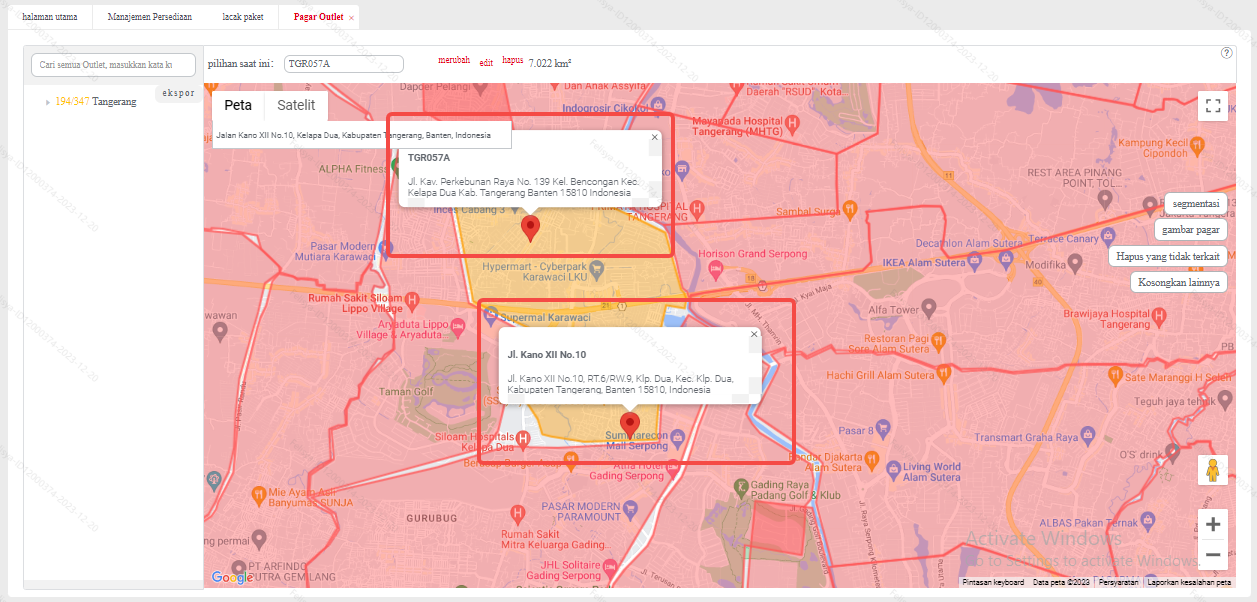This screenshot has height=602, width=1257.
Task: Click the Supermal Karawaci shopping icon
Action: tap(491, 316)
